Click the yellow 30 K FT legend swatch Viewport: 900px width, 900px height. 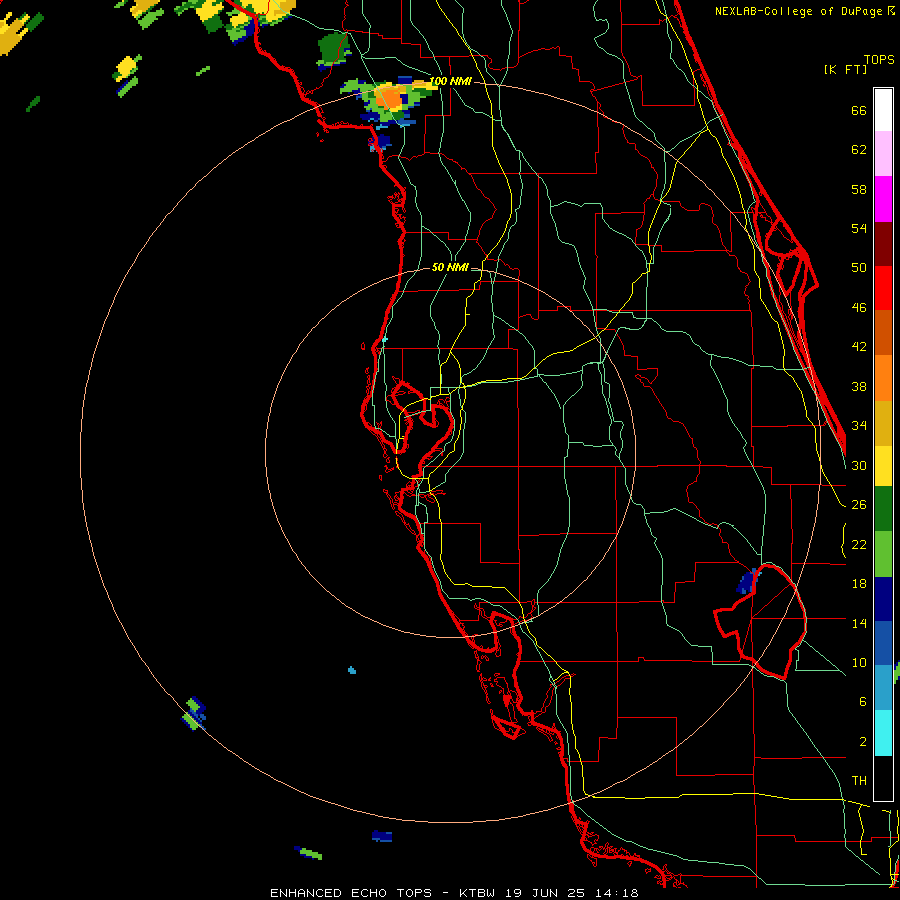click(x=883, y=465)
